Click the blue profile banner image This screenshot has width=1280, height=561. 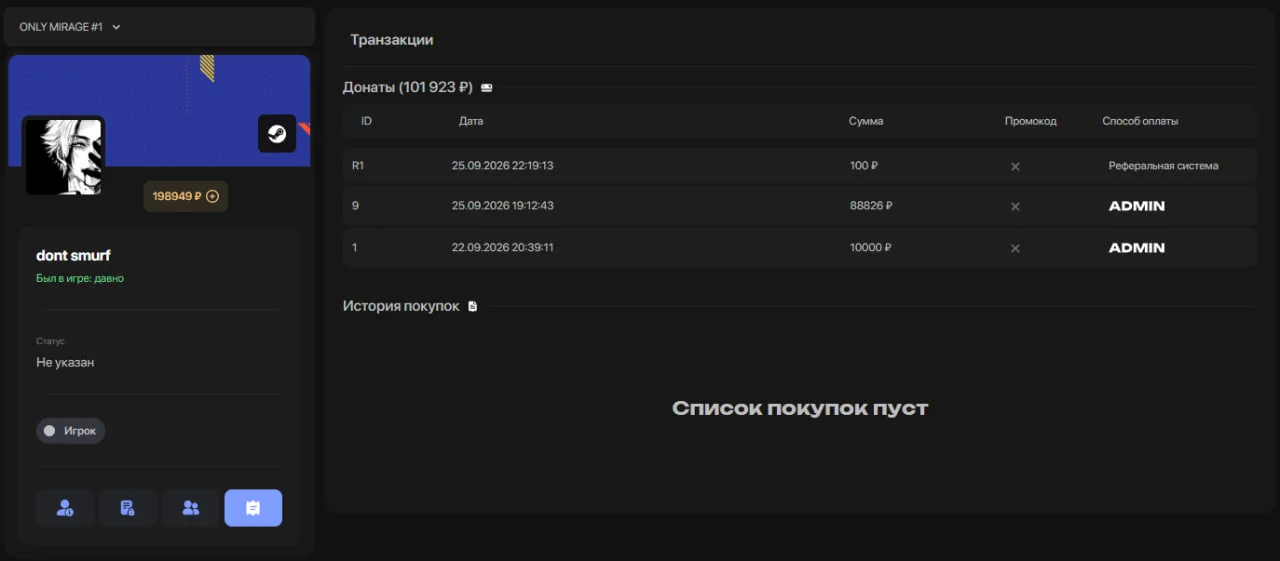pyautogui.click(x=159, y=110)
